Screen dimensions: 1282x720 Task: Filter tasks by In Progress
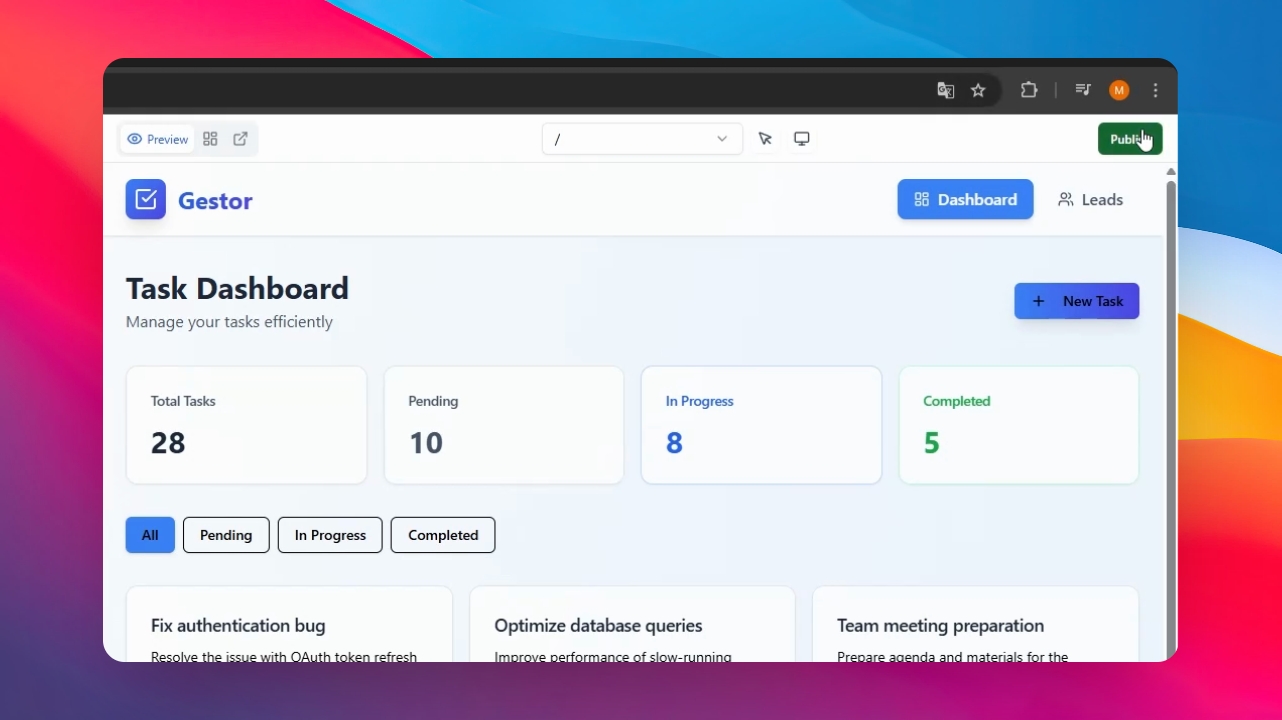coord(330,535)
